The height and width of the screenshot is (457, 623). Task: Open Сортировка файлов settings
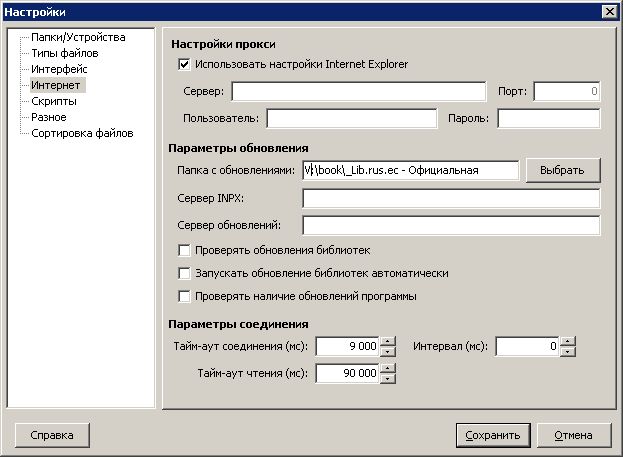point(81,133)
